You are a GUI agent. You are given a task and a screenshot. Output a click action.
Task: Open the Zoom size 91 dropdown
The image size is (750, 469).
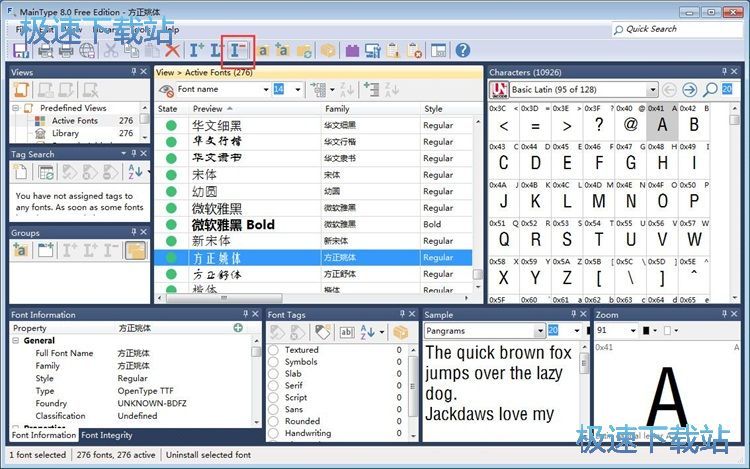coord(633,330)
